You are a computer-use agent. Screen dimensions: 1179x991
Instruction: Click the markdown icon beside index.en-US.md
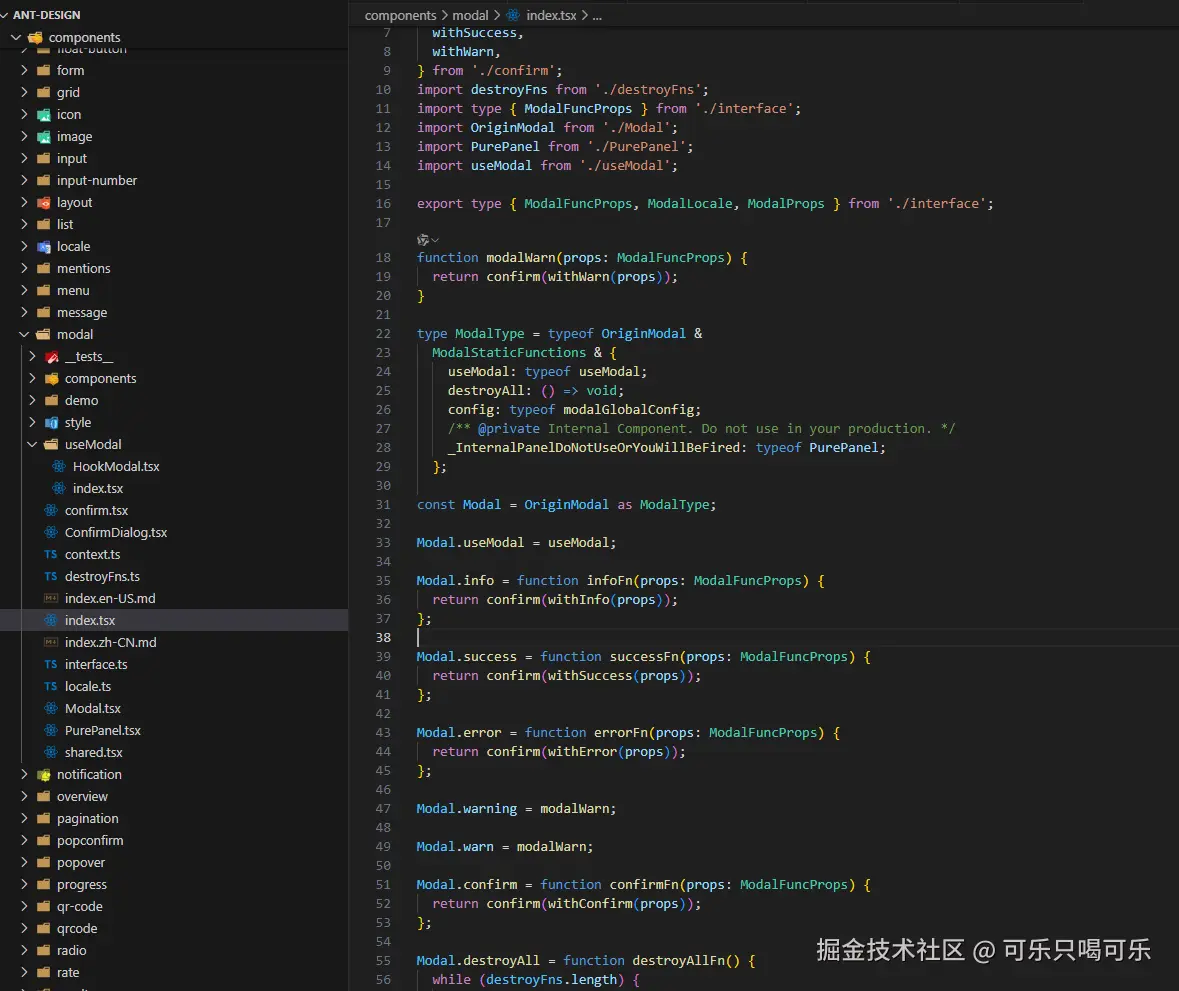click(x=50, y=598)
